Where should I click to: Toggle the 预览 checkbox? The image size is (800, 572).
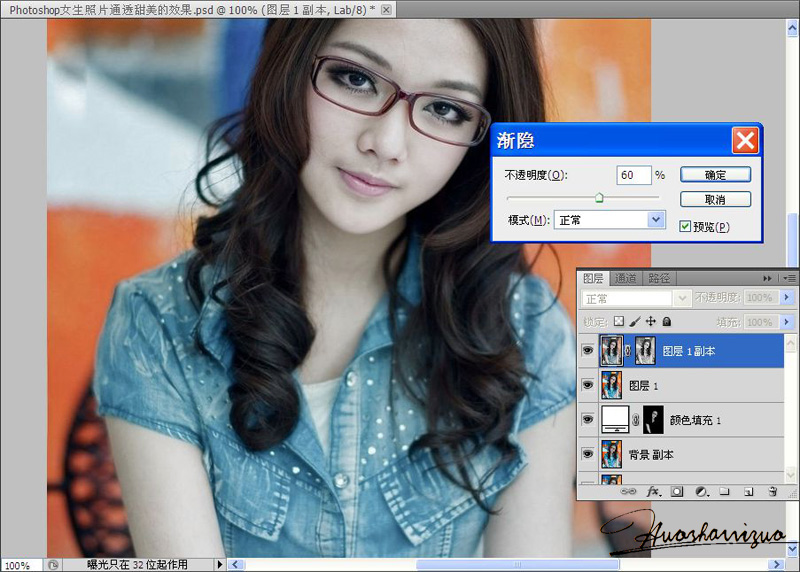coord(685,226)
